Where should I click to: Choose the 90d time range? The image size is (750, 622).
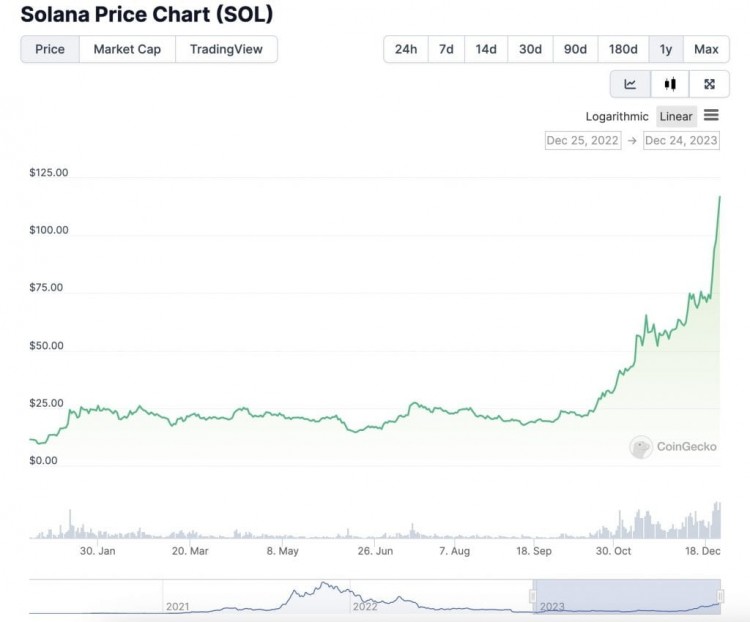tap(575, 49)
